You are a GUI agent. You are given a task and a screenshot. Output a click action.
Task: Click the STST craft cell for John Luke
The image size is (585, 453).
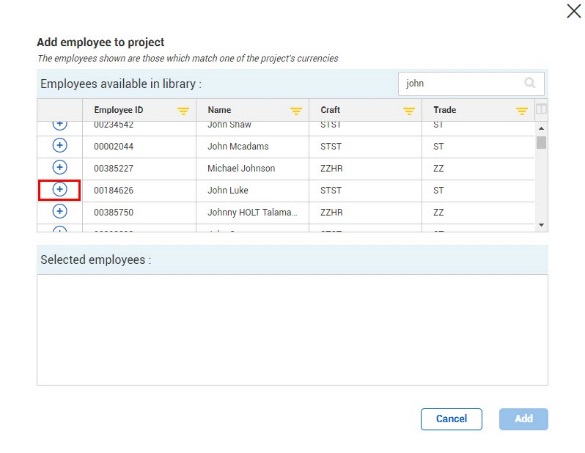pos(365,191)
